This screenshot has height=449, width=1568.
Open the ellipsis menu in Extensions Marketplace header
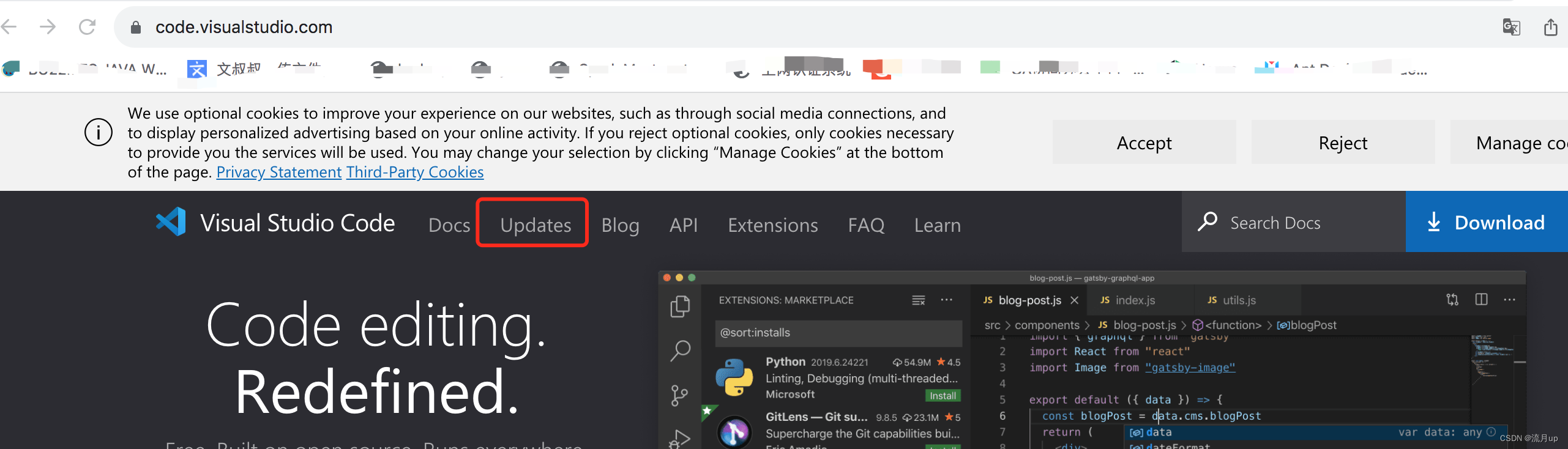947,300
